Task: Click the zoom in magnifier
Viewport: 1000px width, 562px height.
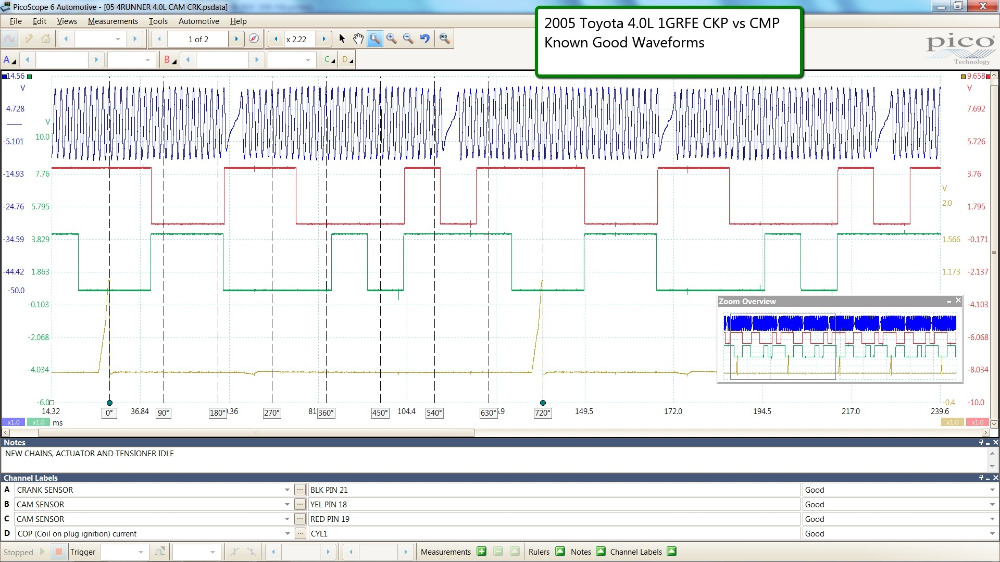Action: point(391,39)
